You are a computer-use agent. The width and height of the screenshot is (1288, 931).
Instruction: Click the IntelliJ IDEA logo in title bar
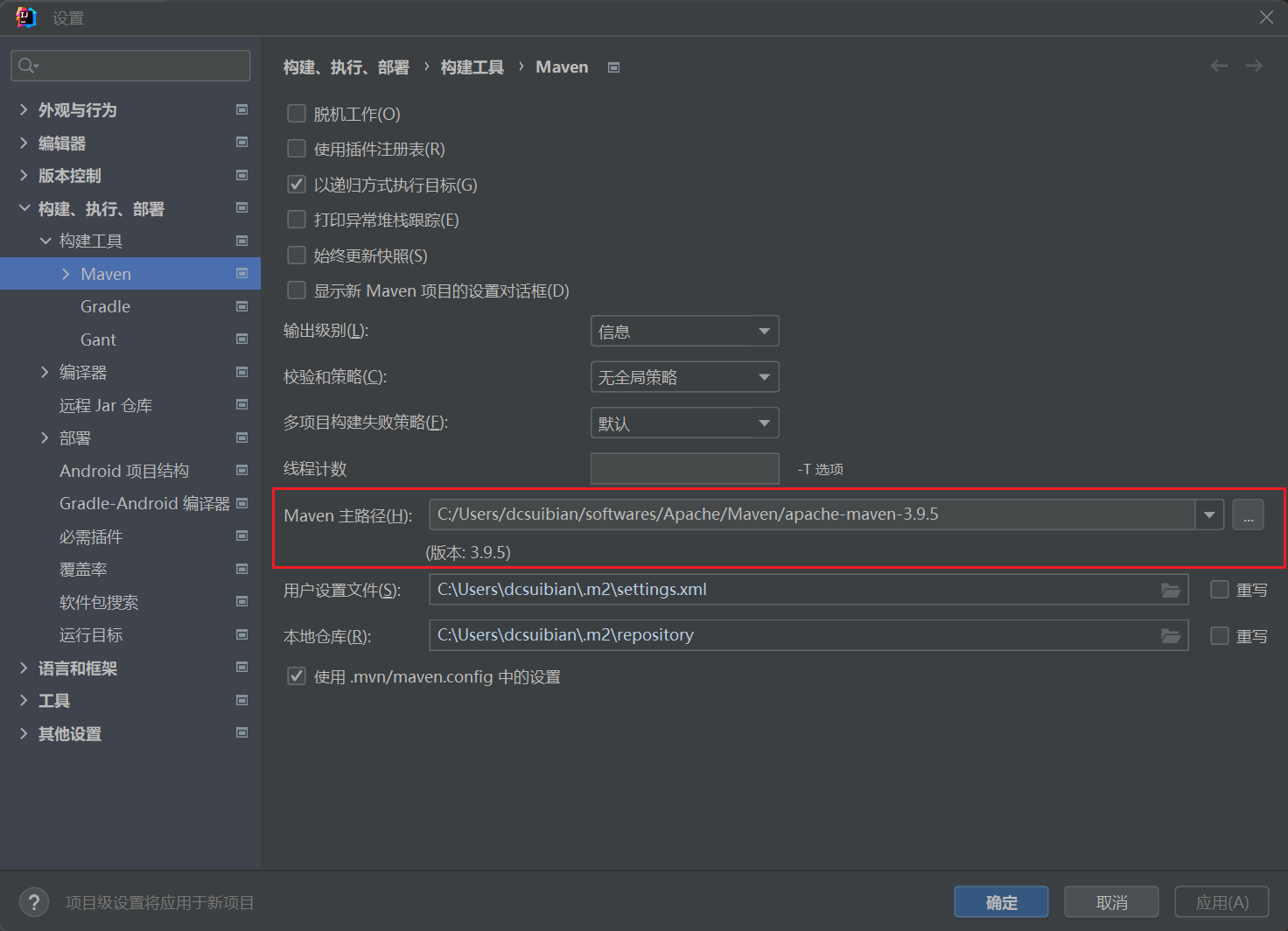26,17
